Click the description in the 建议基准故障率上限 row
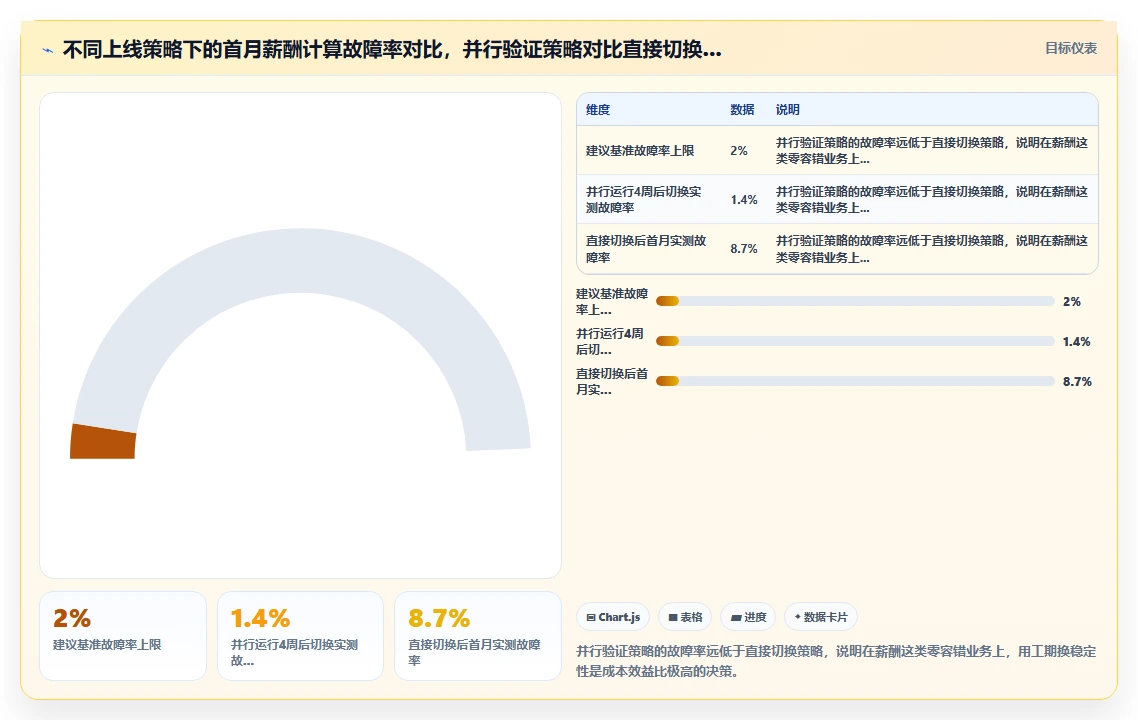This screenshot has width=1138, height=720. click(x=932, y=151)
